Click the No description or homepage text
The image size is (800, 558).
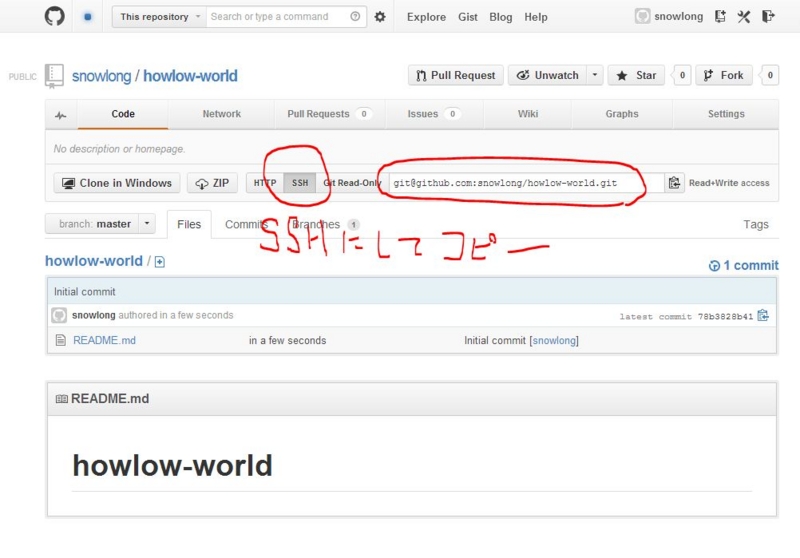point(119,149)
